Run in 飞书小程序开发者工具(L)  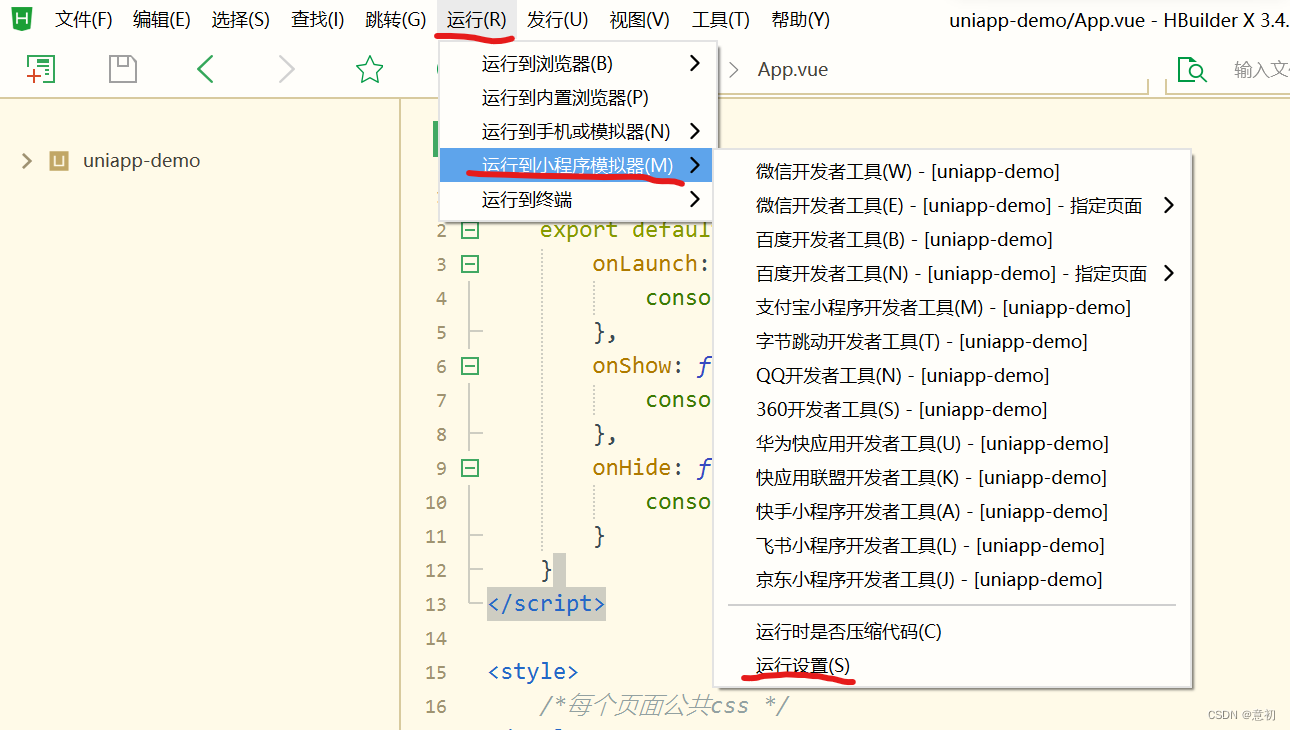coord(953,546)
